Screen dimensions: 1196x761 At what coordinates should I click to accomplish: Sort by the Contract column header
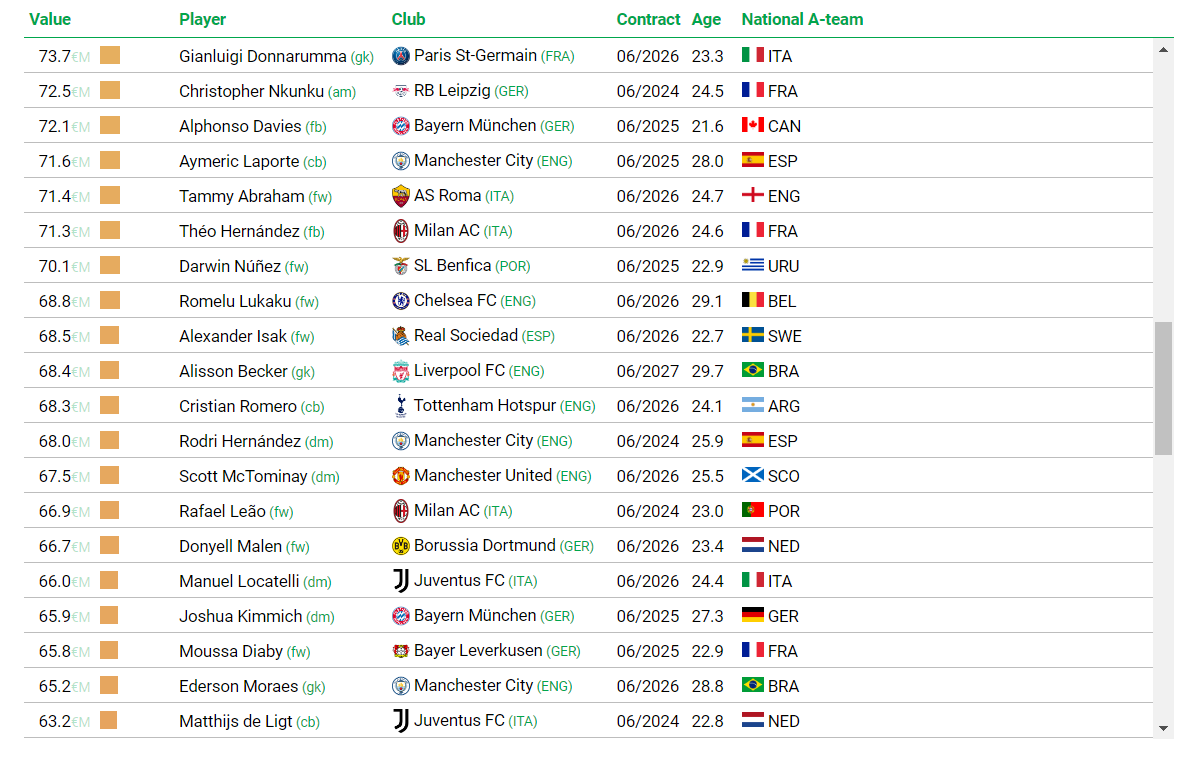[x=648, y=19]
